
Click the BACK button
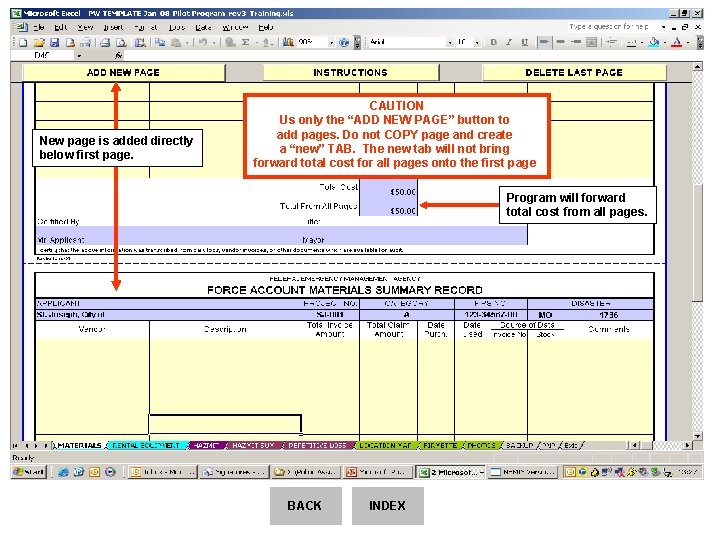(305, 506)
